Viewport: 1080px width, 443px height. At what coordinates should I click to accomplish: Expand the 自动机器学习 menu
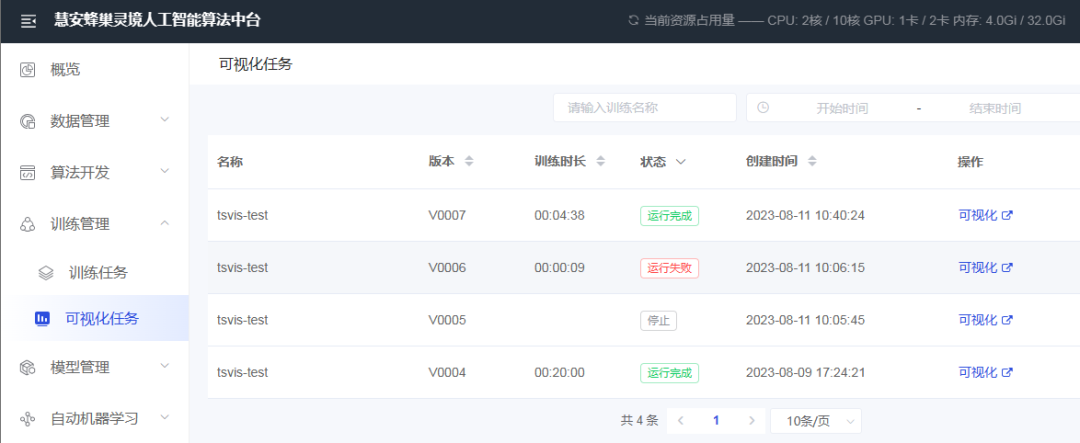point(95,418)
